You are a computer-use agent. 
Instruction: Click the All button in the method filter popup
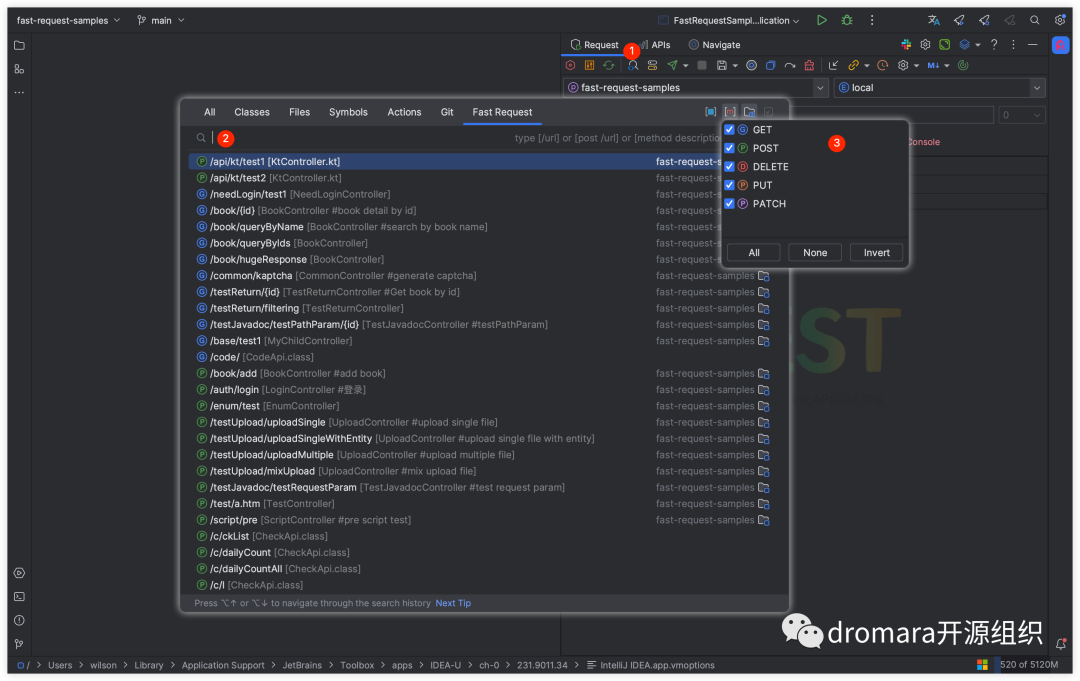pos(754,253)
